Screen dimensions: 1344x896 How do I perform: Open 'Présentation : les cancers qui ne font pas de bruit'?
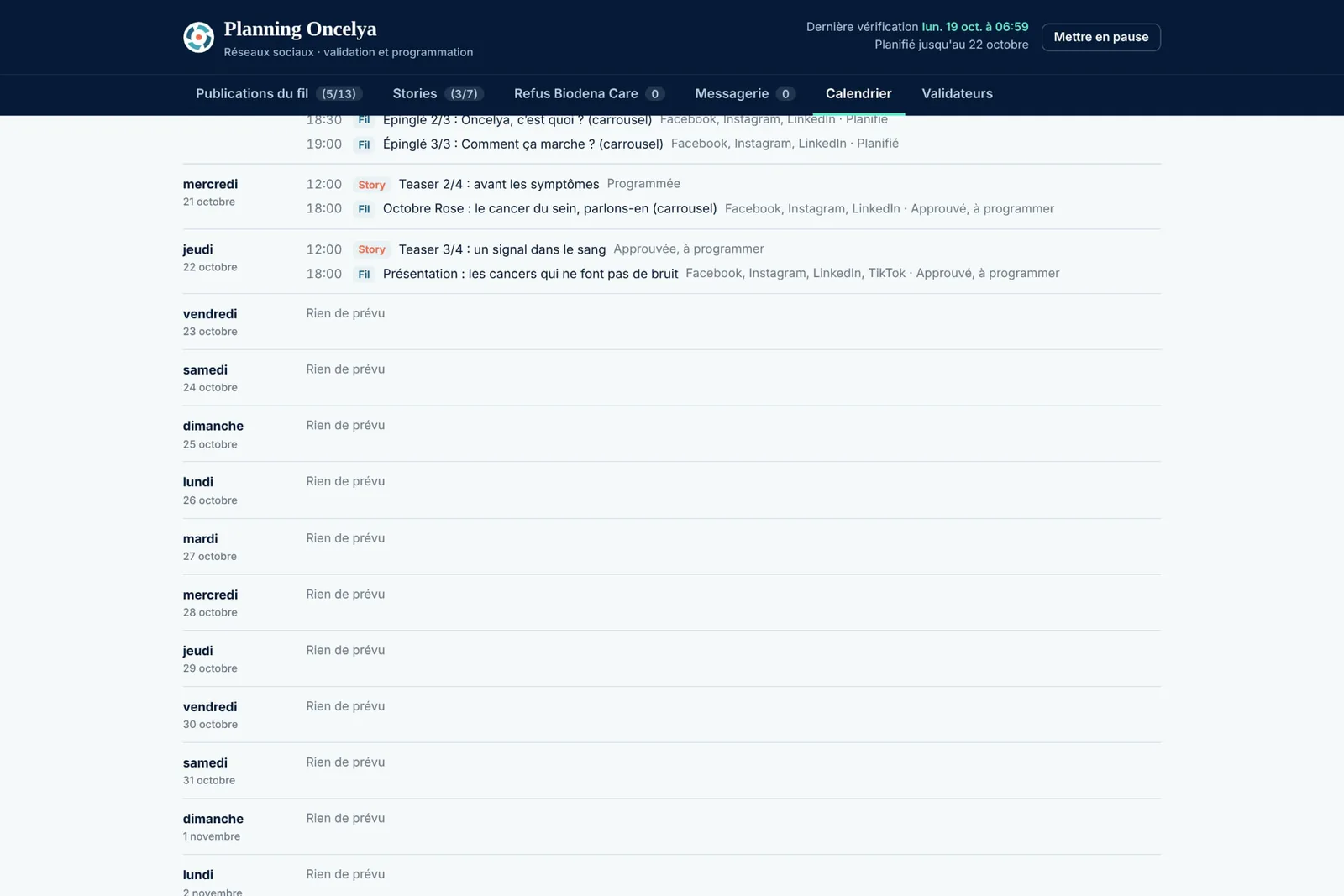point(530,274)
